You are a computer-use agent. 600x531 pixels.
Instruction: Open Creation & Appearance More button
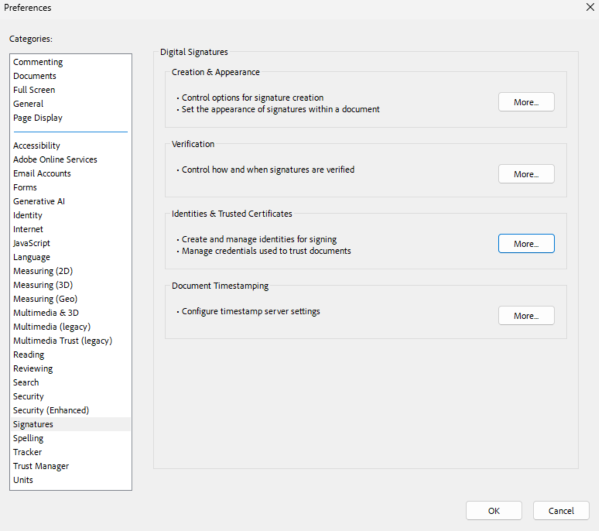(526, 102)
